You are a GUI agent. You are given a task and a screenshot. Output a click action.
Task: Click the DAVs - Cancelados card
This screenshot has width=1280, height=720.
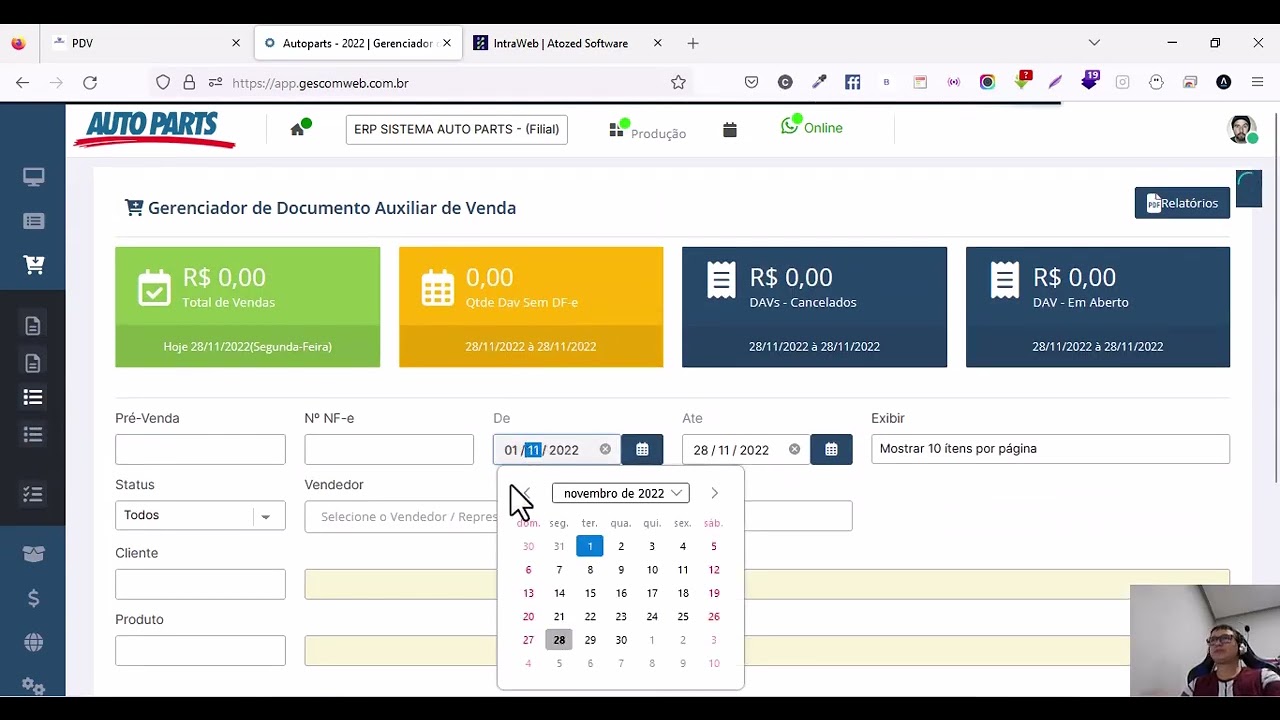click(x=814, y=307)
